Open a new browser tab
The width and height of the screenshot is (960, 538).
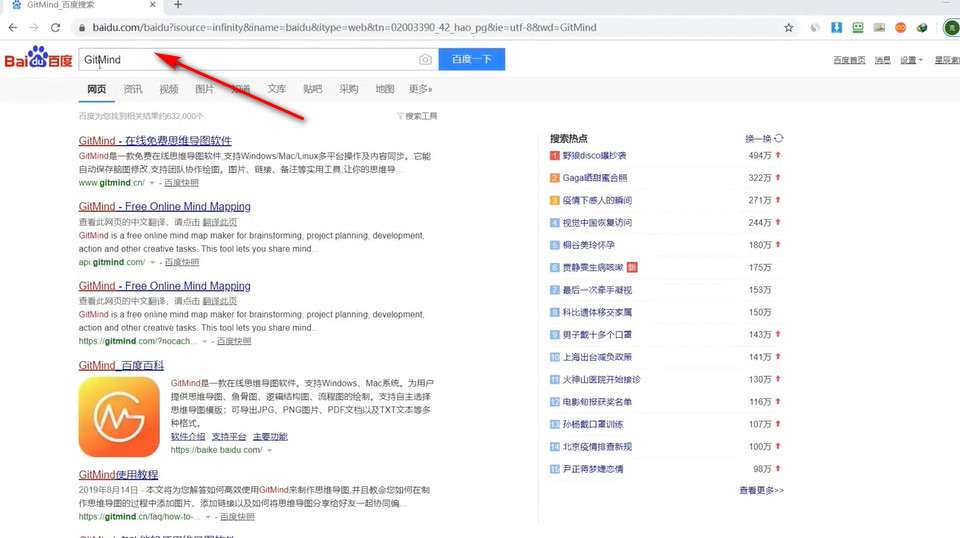[178, 5]
